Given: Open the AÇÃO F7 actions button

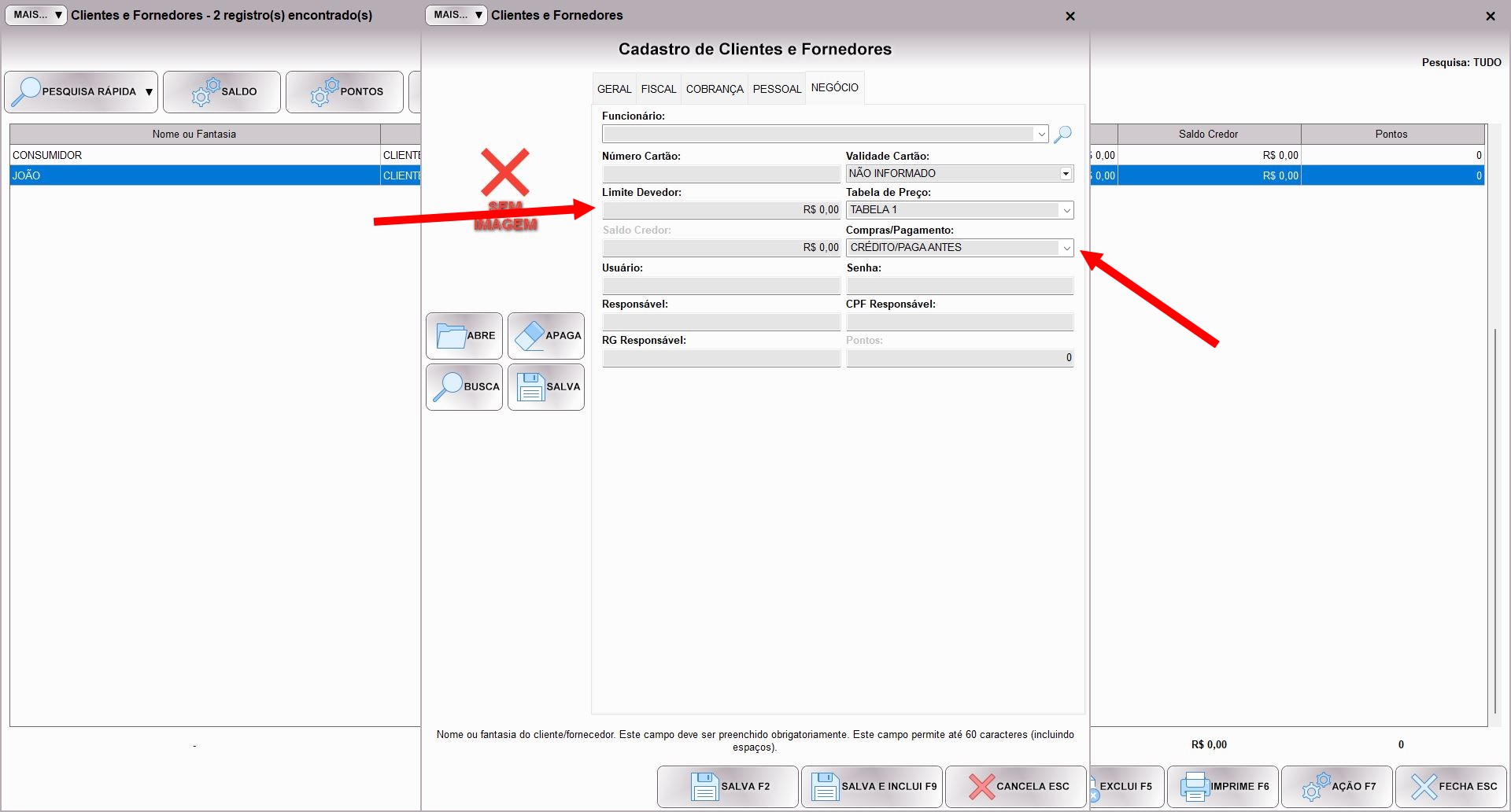Looking at the screenshot, I should coord(1338,786).
